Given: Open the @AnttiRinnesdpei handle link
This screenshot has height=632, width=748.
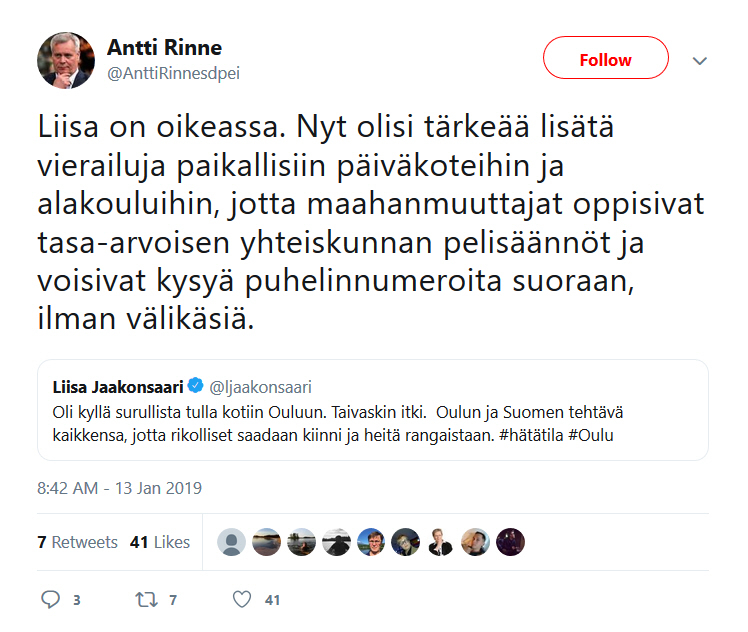Looking at the screenshot, I should pyautogui.click(x=173, y=73).
